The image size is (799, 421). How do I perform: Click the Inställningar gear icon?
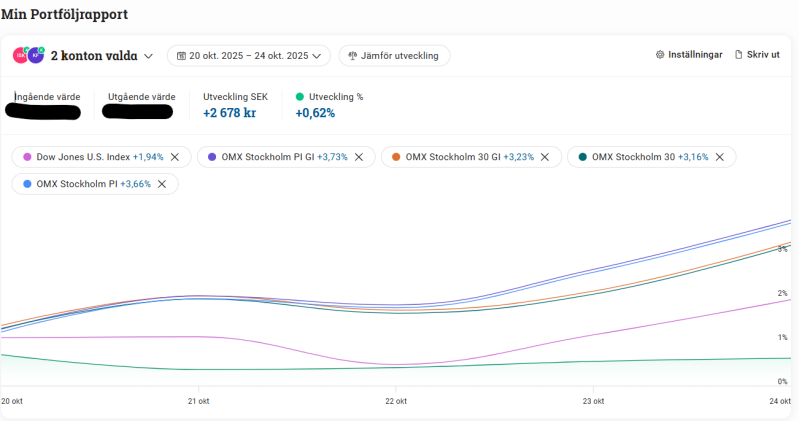click(660, 55)
